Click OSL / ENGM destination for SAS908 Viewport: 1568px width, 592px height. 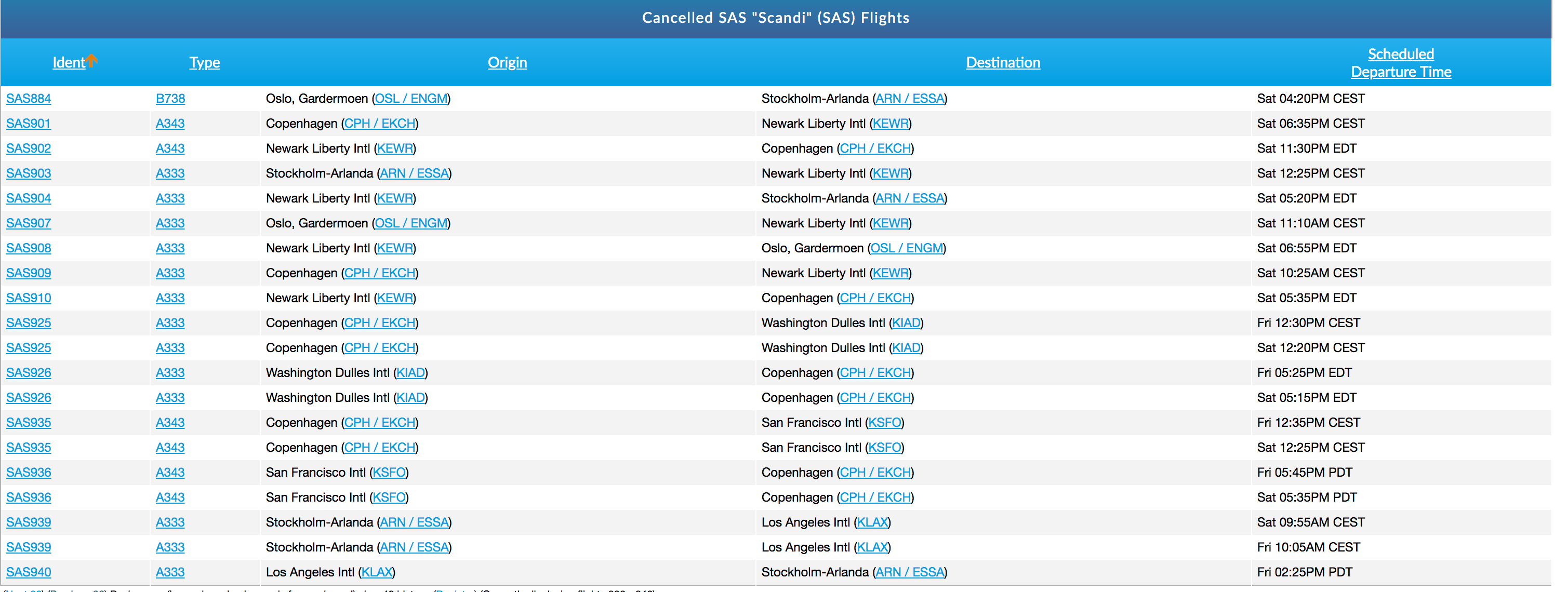coord(906,248)
